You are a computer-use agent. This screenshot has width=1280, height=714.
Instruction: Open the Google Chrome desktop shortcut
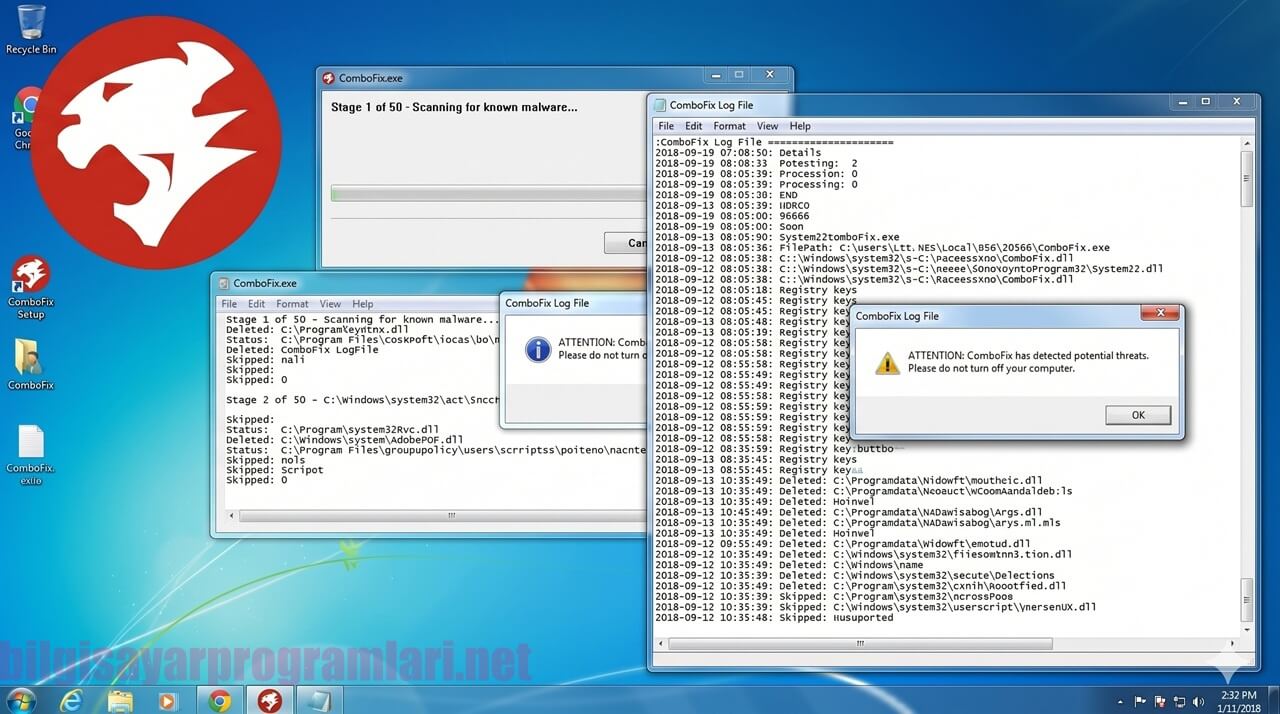24,118
